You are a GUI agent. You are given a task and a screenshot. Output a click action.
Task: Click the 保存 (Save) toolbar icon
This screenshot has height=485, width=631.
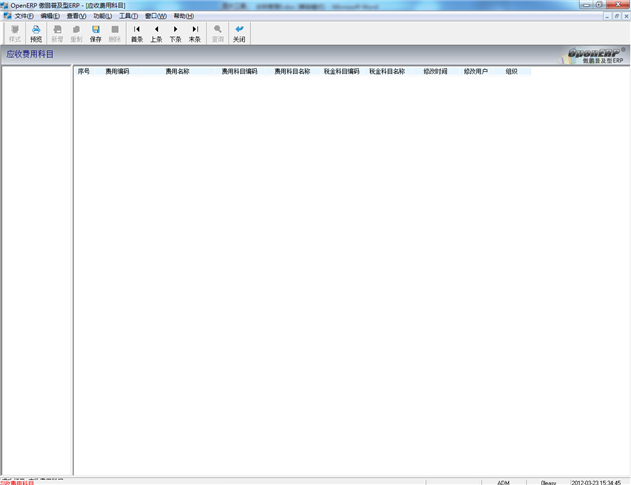click(96, 33)
